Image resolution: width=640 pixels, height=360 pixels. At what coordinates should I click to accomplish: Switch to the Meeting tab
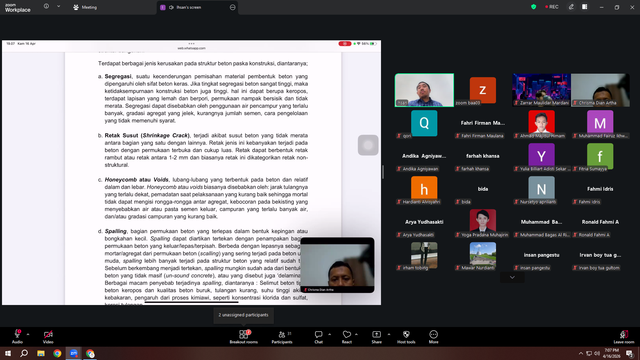(x=85, y=7)
